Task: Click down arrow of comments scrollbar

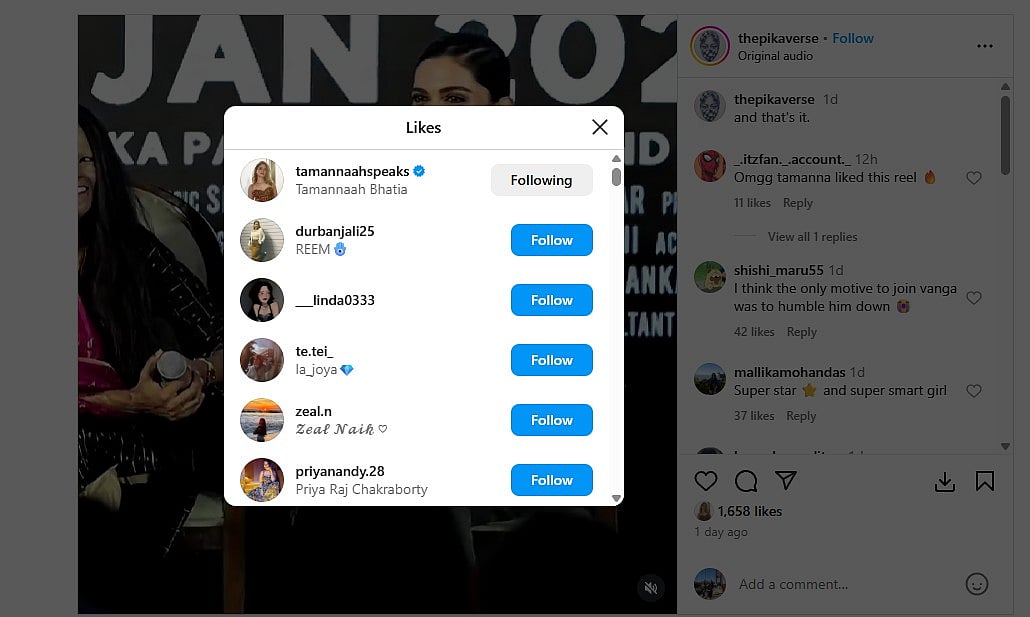Action: [x=1005, y=446]
